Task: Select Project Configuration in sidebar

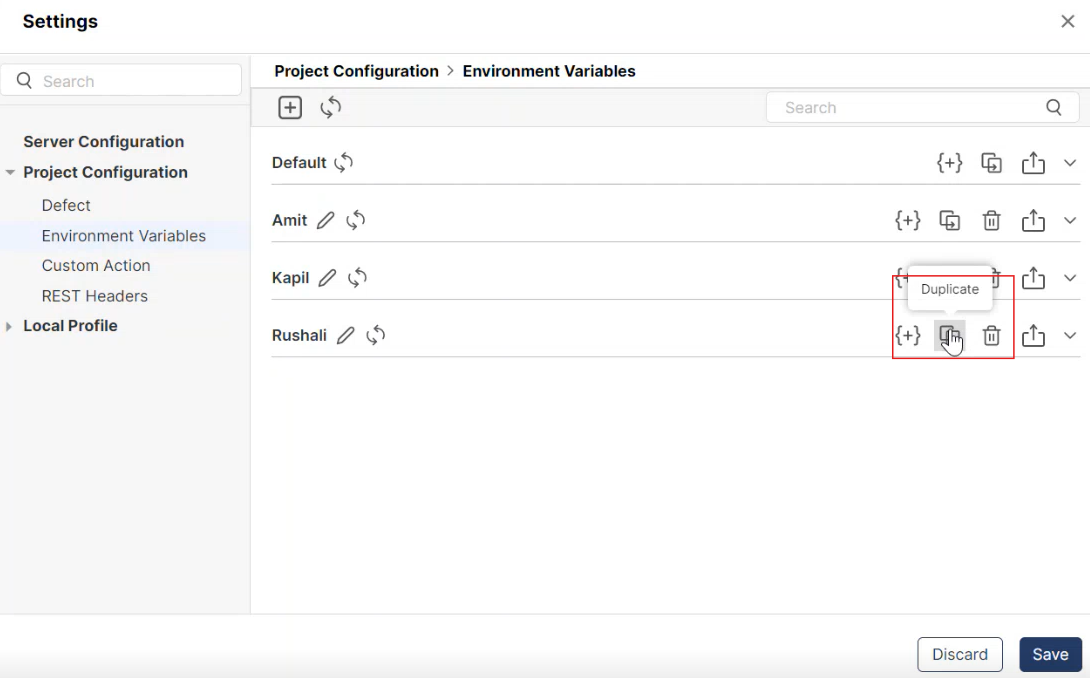Action: click(x=105, y=172)
